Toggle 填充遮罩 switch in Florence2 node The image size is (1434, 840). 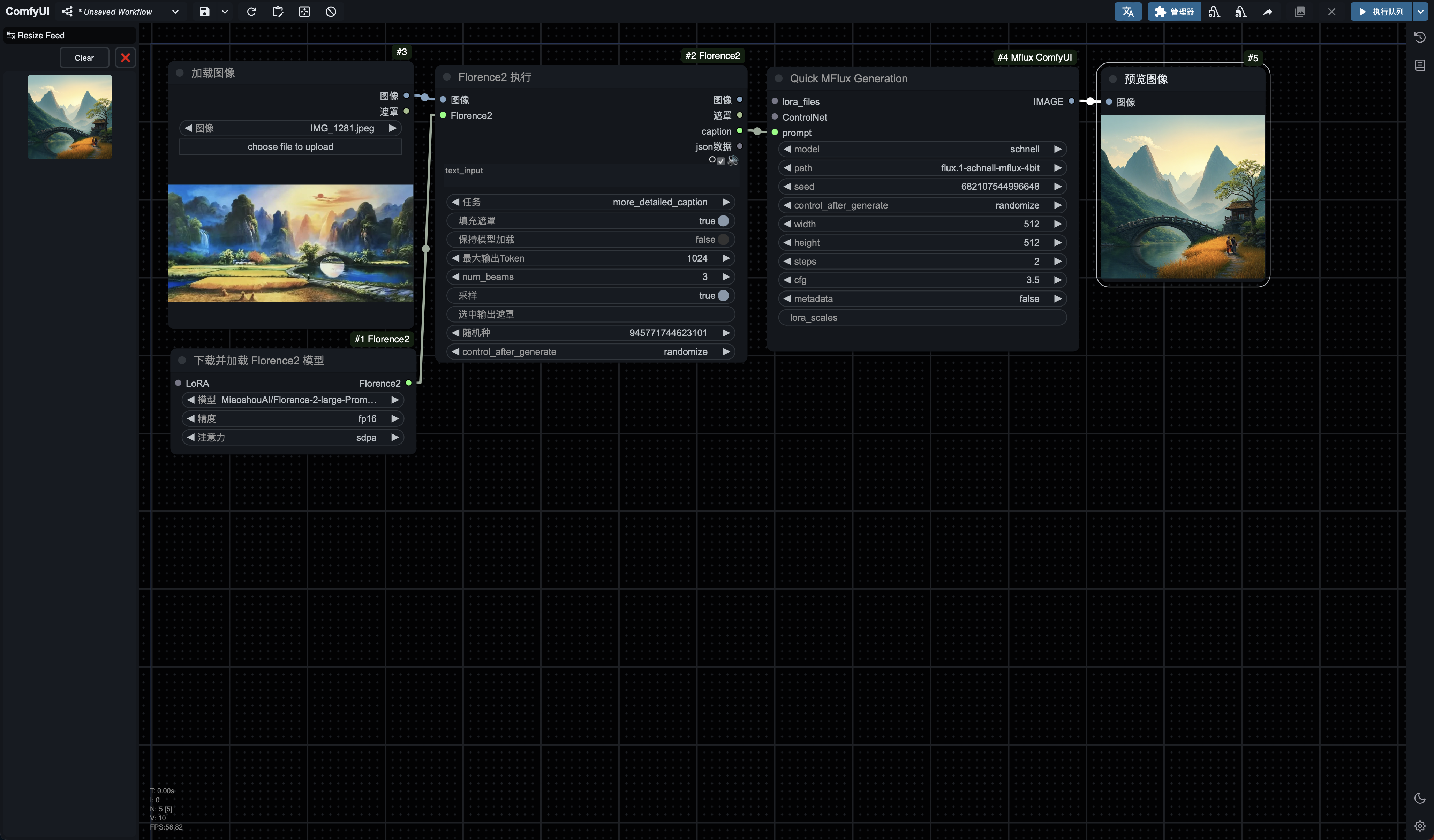pos(723,221)
